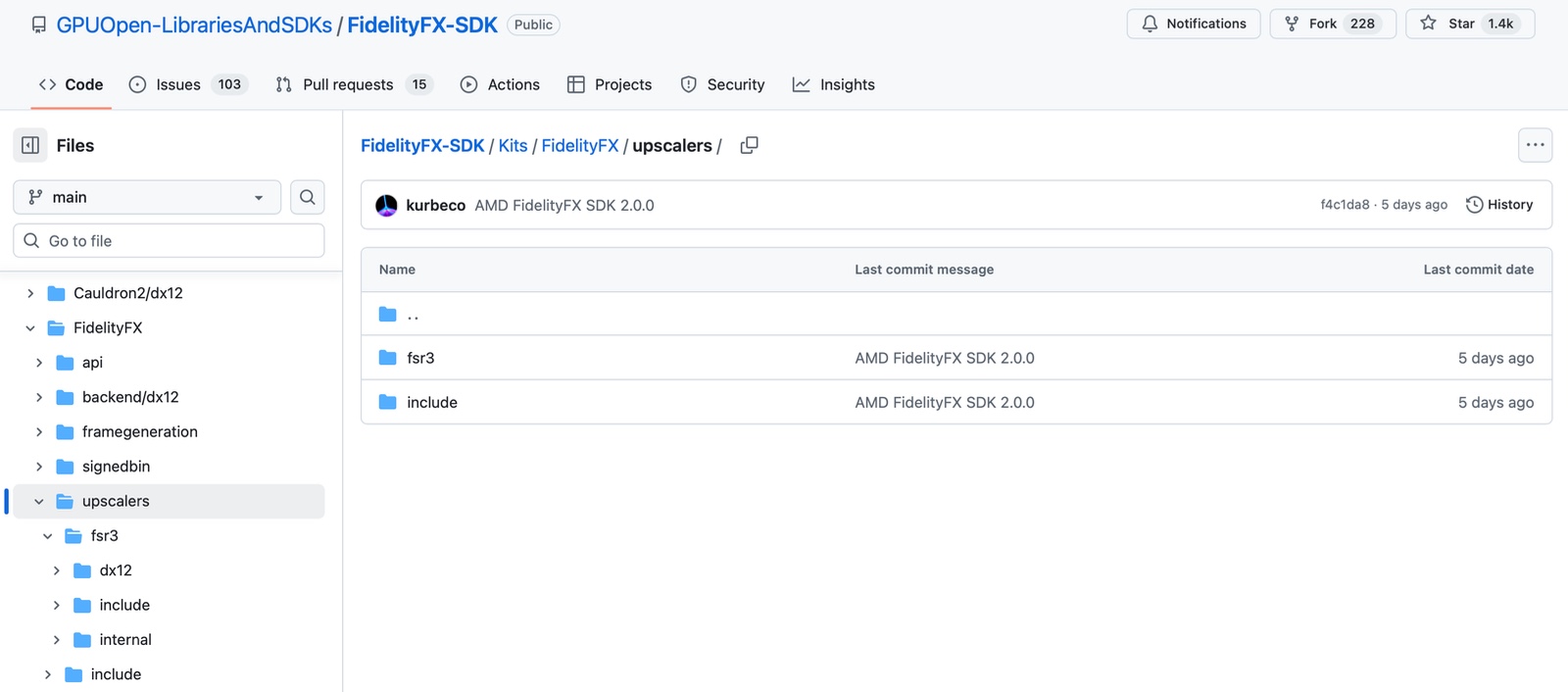
Task: Select upscalers folder in file tree
Action: 116,501
